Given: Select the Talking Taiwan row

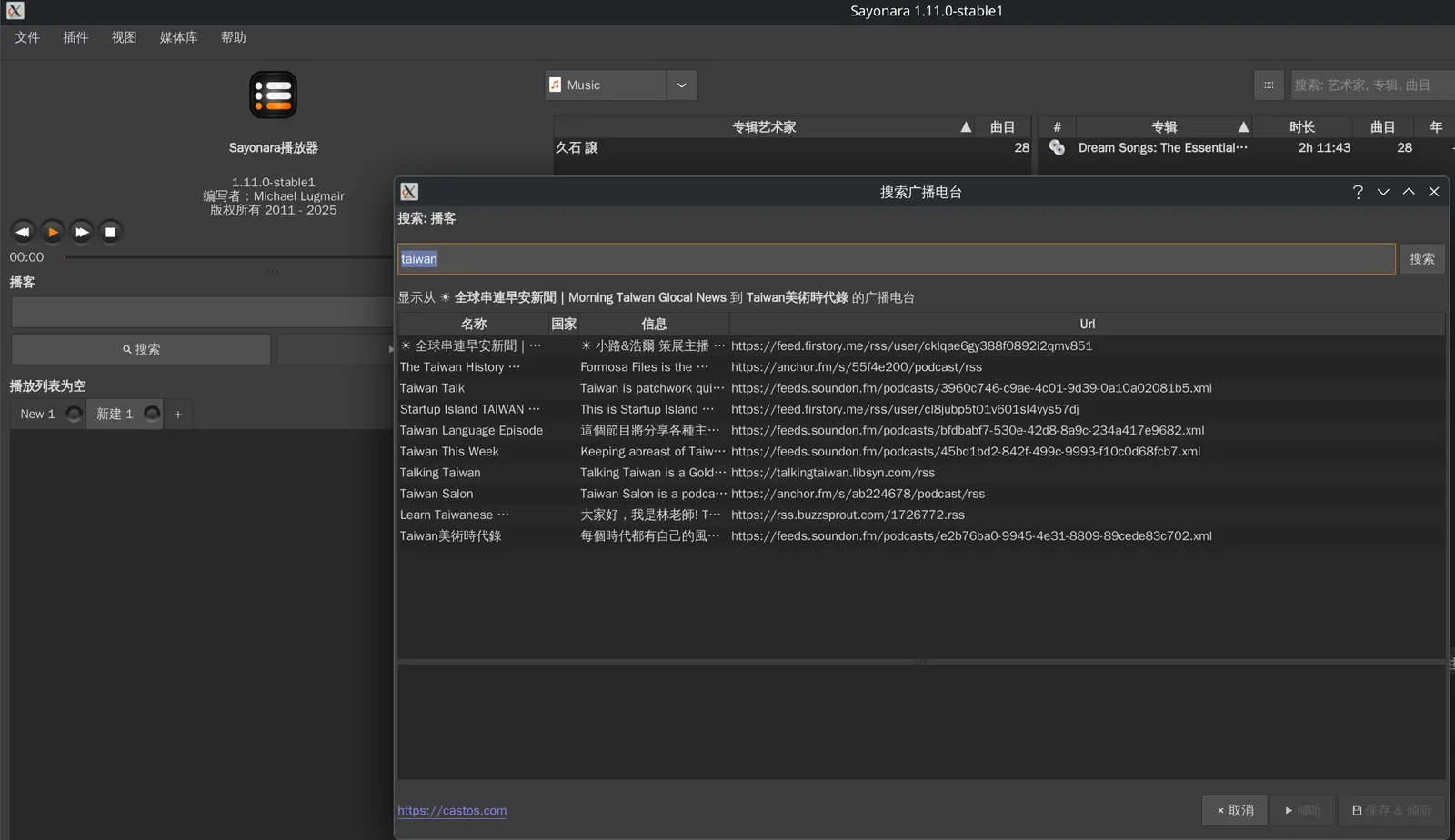Looking at the screenshot, I should tap(920, 473).
